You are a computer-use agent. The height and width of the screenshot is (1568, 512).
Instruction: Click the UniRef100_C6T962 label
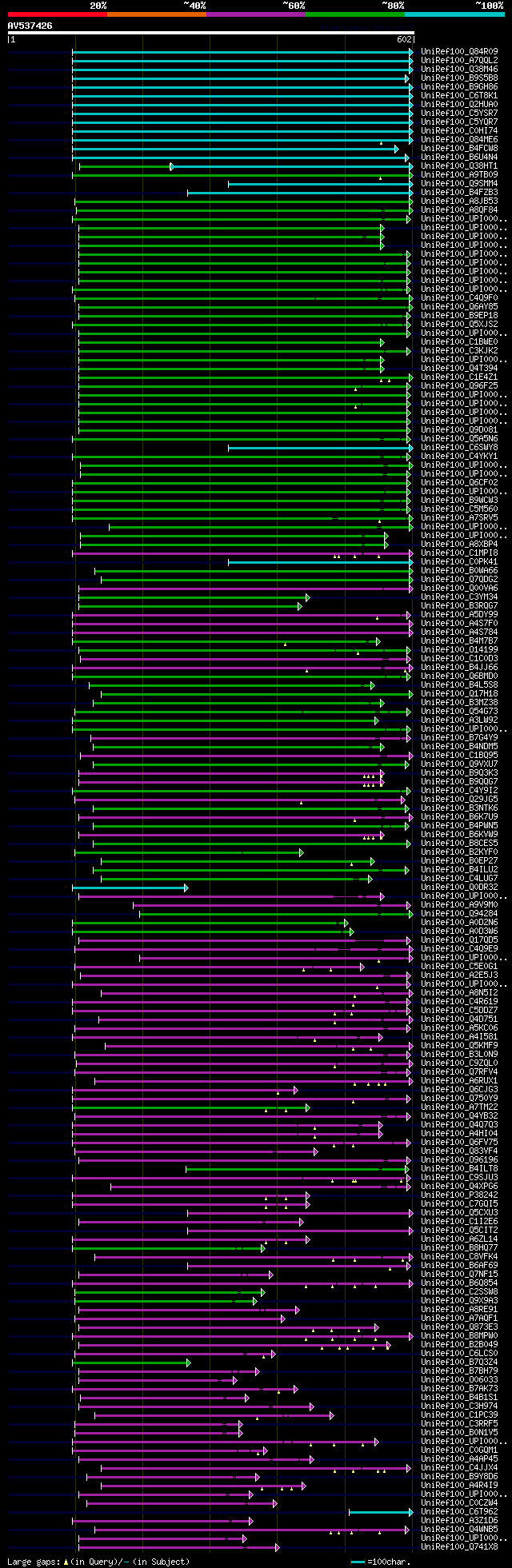[459, 1512]
